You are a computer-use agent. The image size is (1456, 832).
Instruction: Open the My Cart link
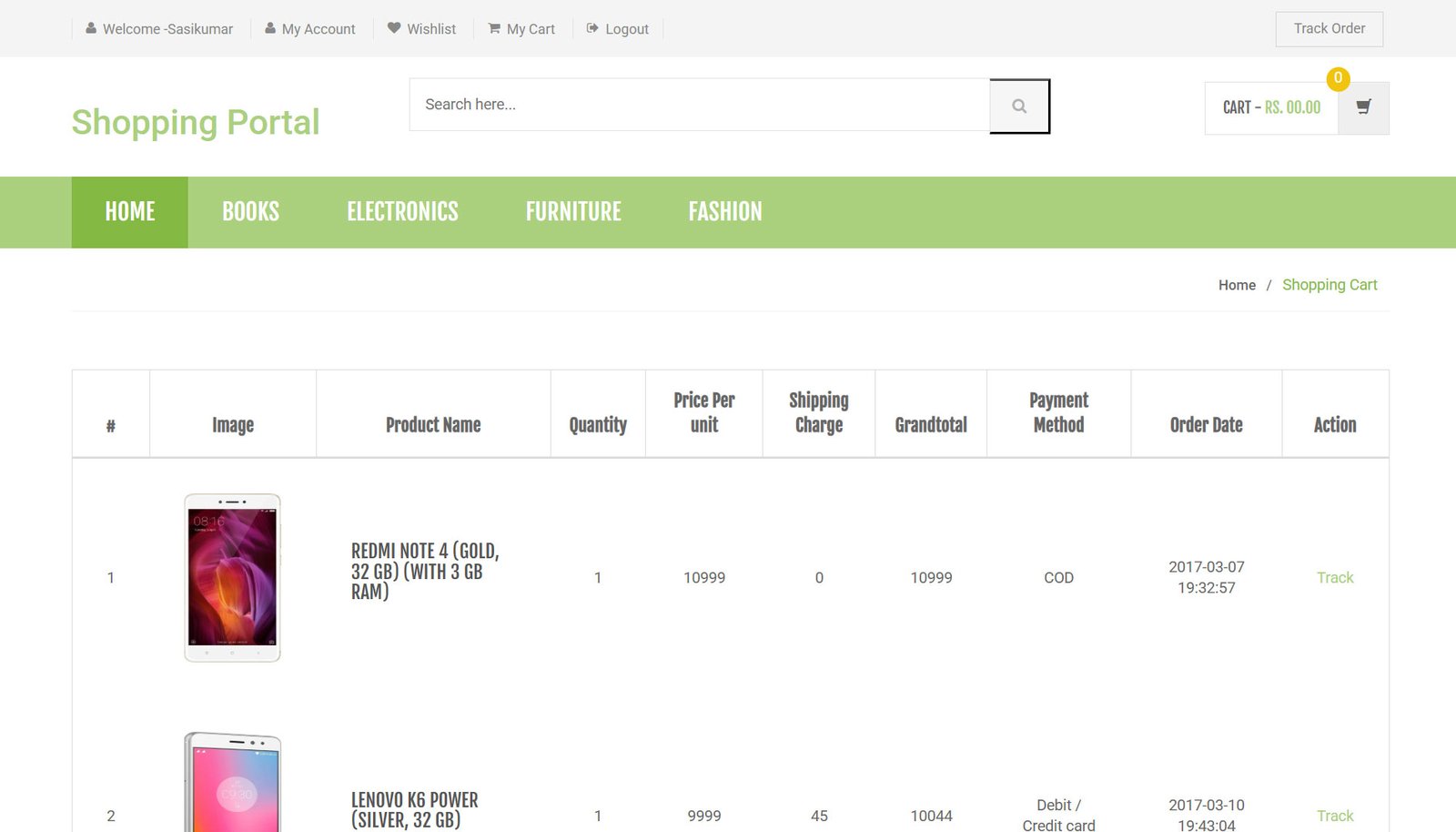pos(531,29)
